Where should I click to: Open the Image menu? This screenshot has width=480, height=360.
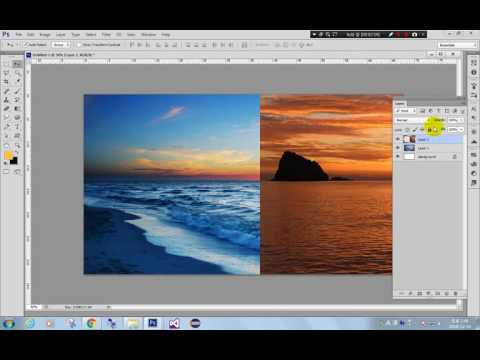[x=45, y=34]
